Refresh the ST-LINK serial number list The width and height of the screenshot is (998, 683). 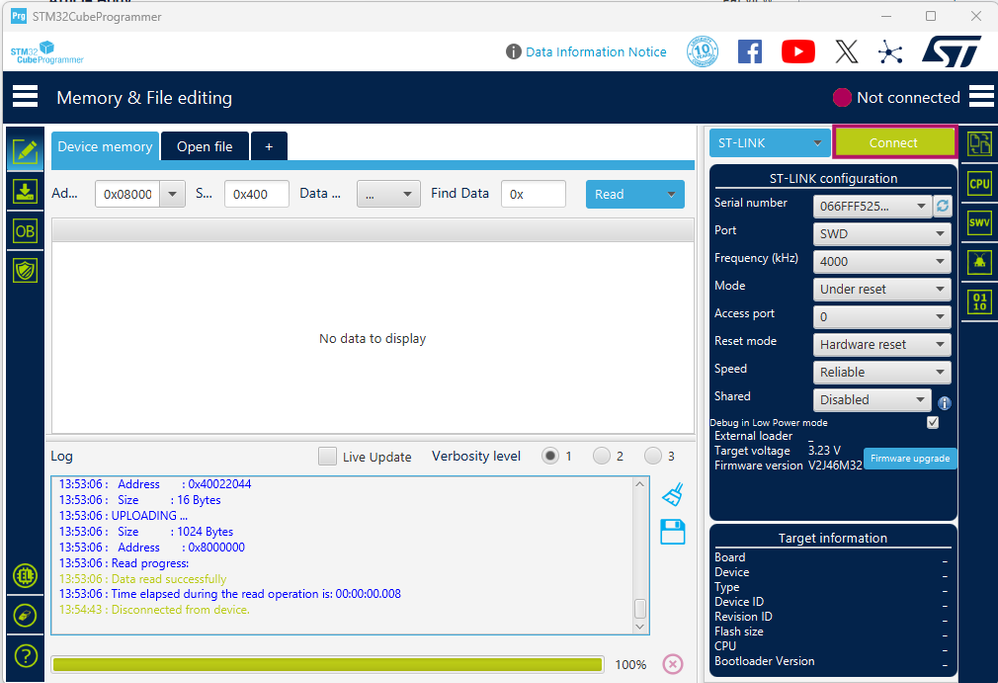[943, 206]
